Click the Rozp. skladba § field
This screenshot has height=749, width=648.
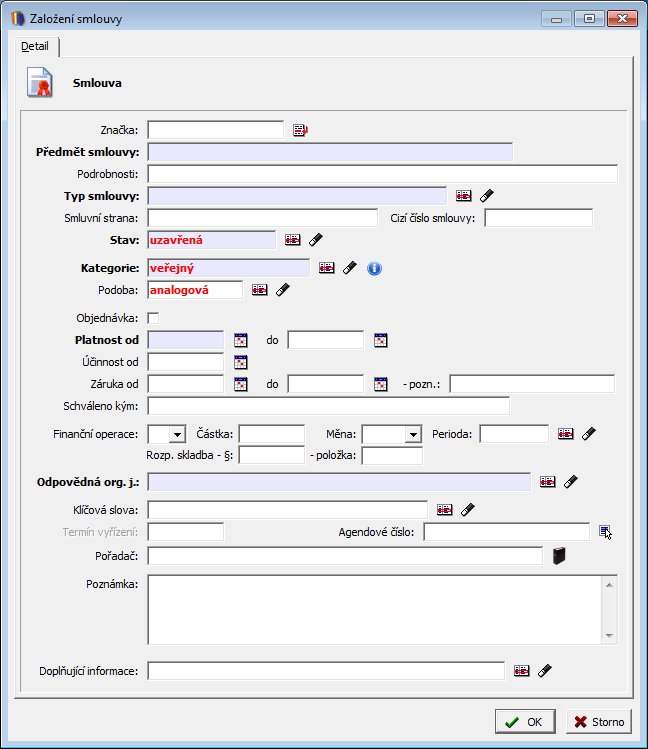click(x=272, y=455)
